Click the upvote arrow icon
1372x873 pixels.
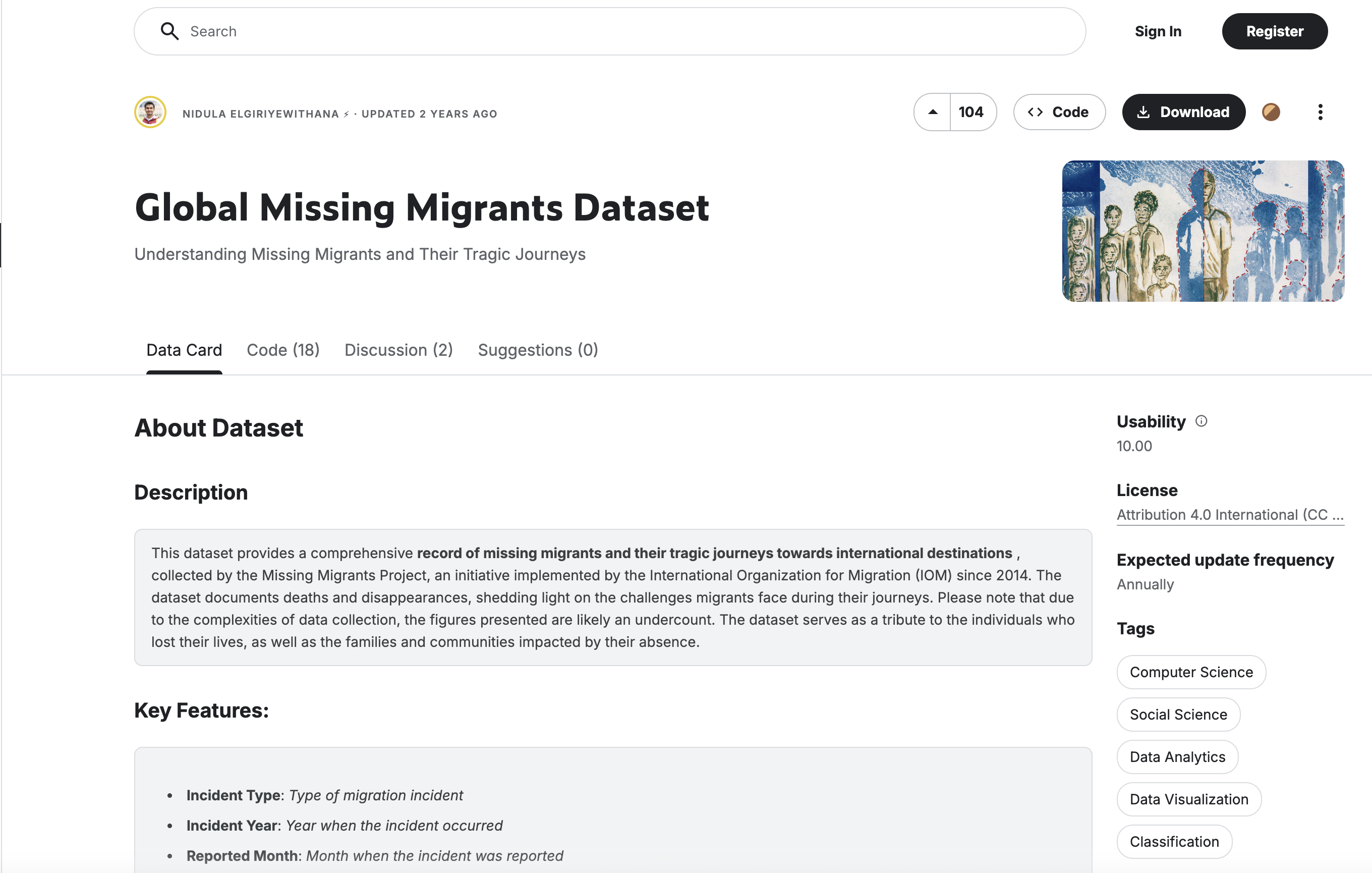click(933, 112)
